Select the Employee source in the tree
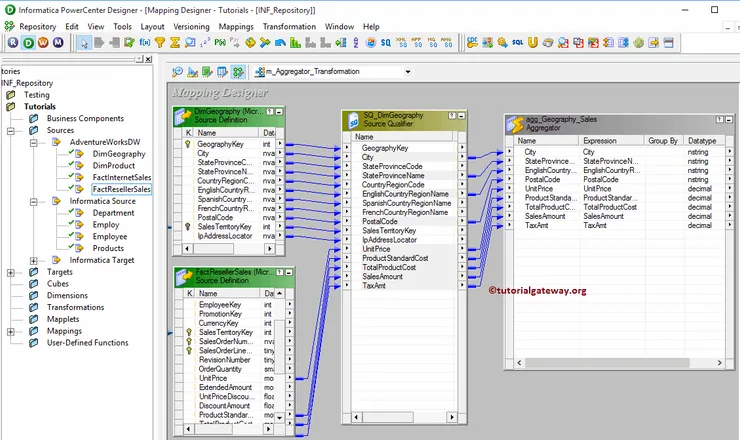The height and width of the screenshot is (440, 740). [110, 237]
